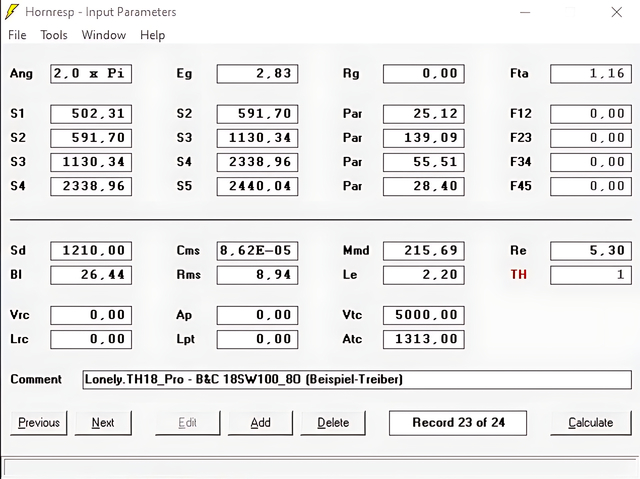
Task: Go to the Next record
Action: (x=103, y=423)
